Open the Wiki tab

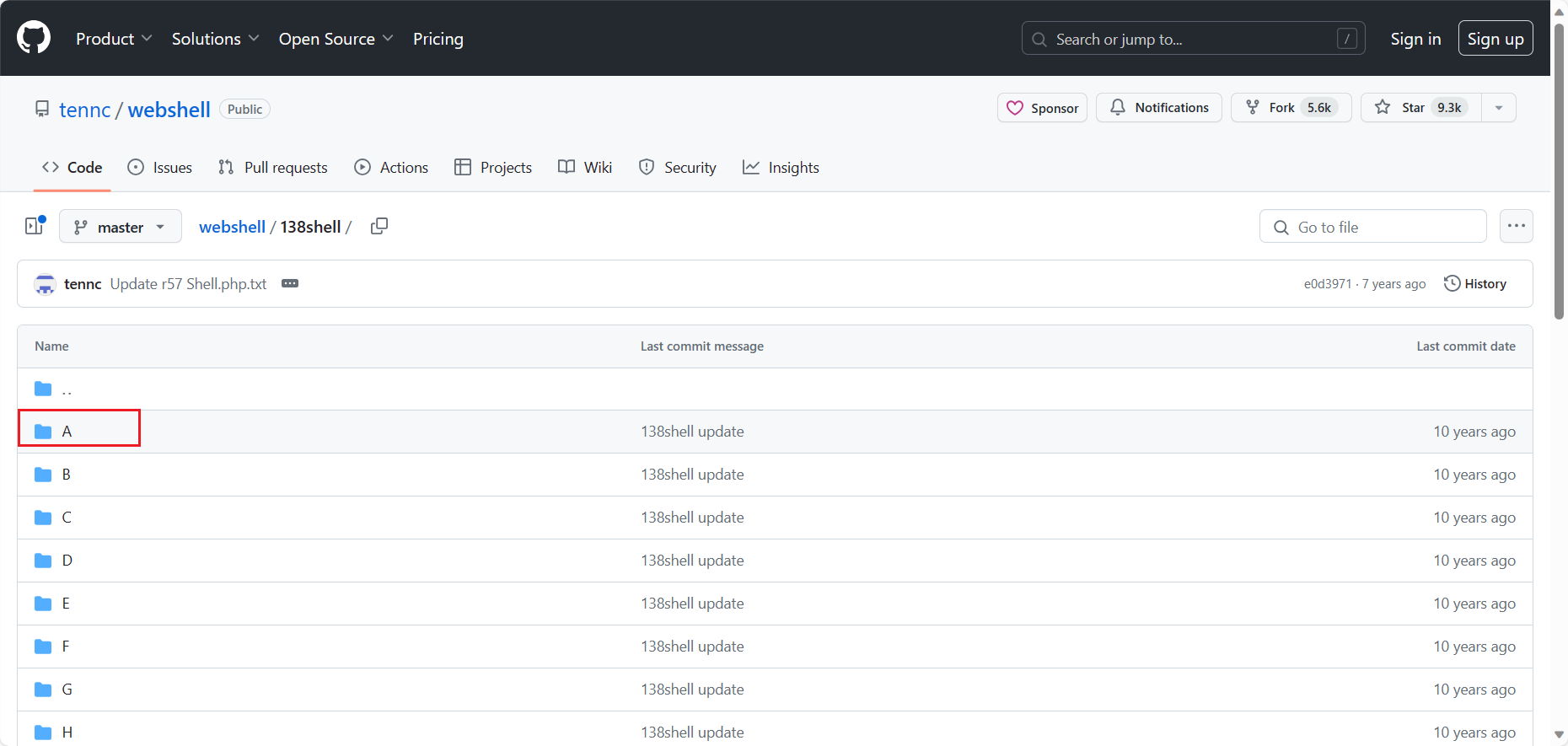[585, 168]
